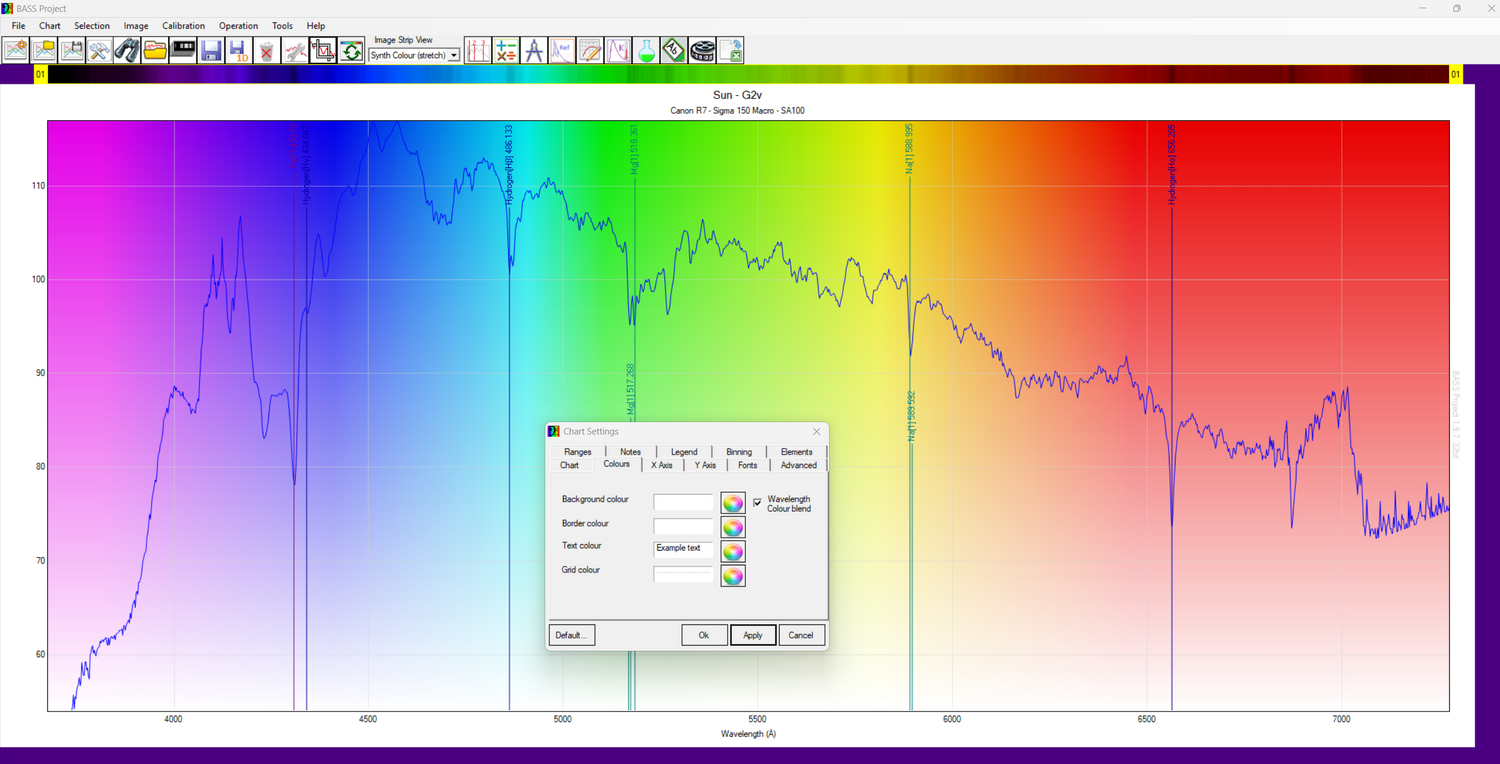
Task: Click the Default... button
Action: (571, 635)
